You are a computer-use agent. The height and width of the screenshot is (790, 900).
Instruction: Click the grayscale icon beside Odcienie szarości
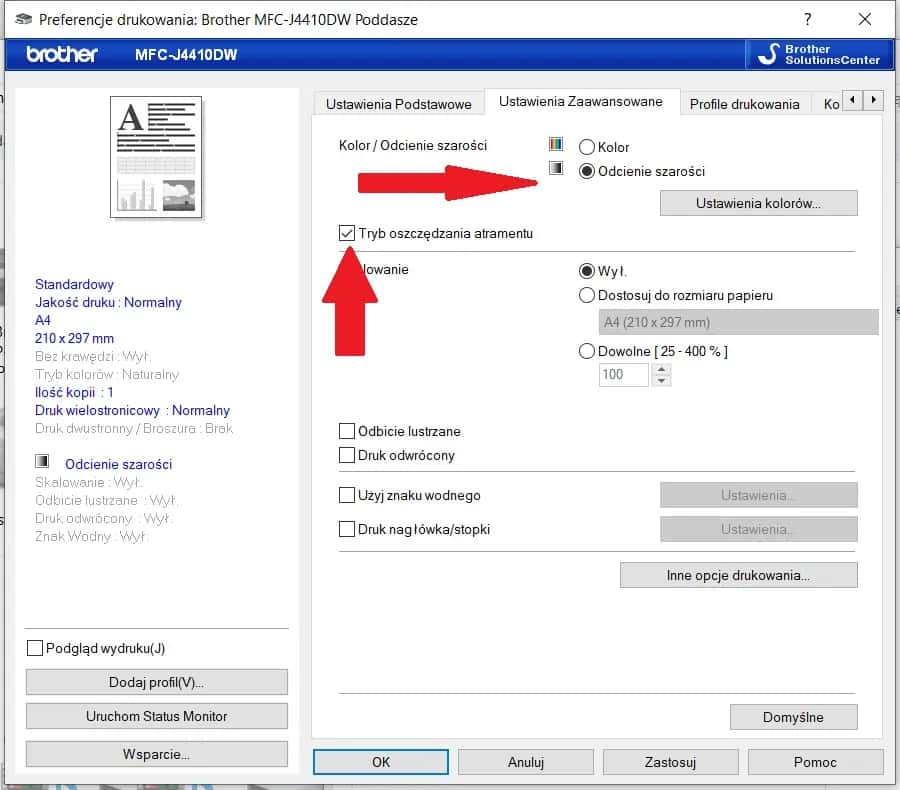point(556,169)
